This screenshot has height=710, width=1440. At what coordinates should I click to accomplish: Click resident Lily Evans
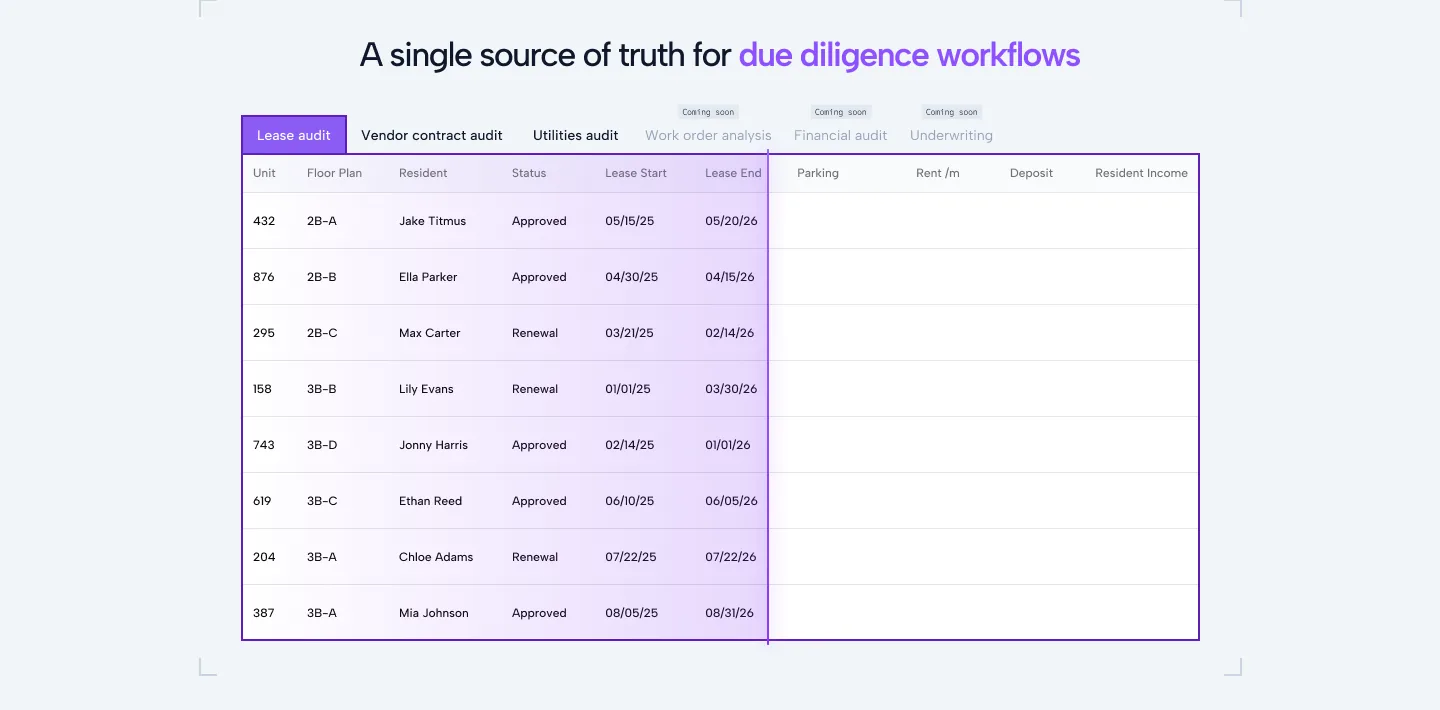click(x=426, y=389)
